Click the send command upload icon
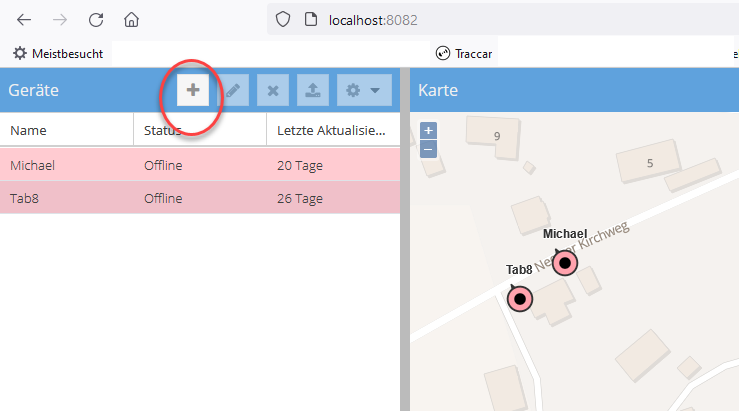Image resolution: width=739 pixels, height=411 pixels. coord(313,90)
